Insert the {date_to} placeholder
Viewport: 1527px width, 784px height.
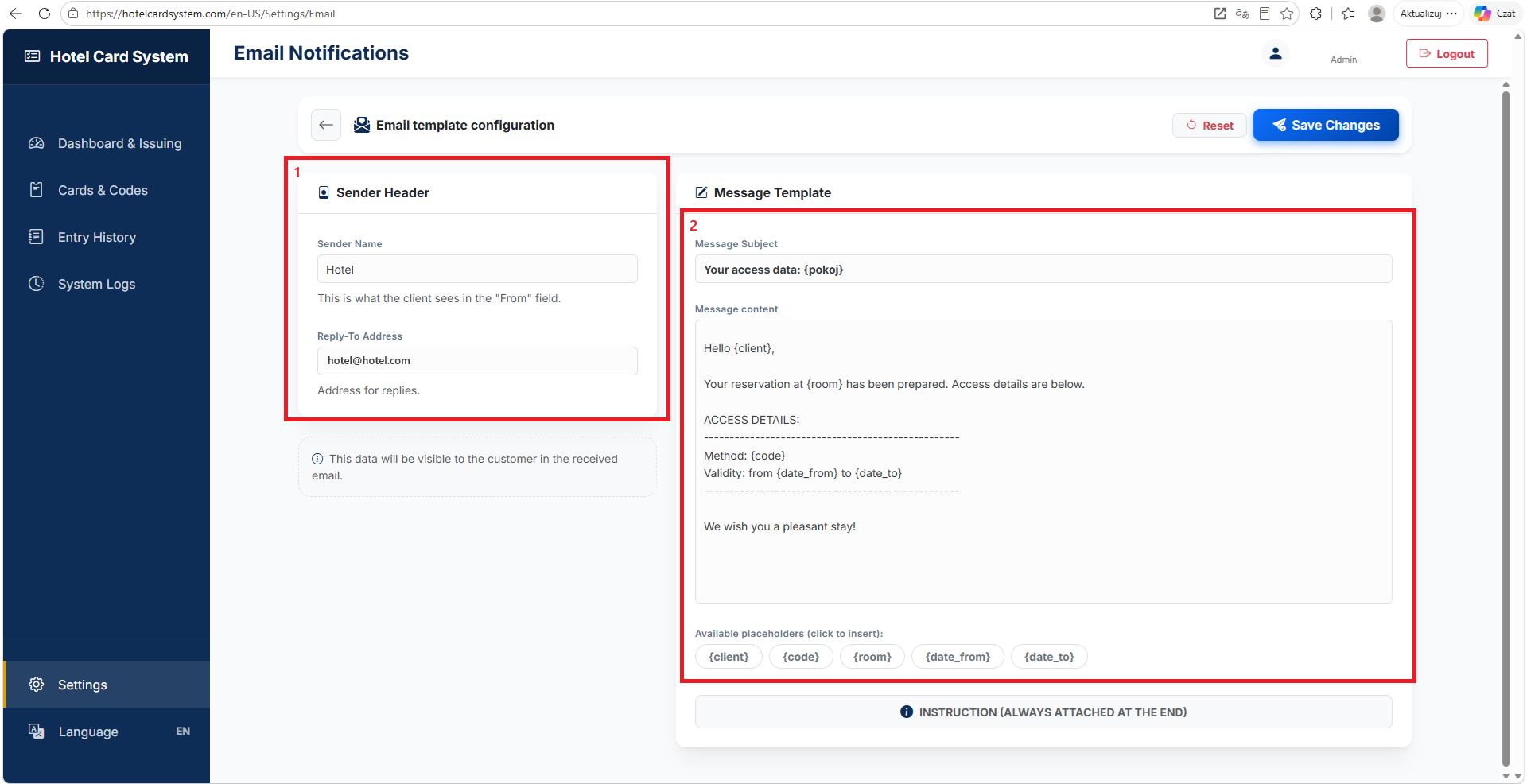click(x=1049, y=657)
